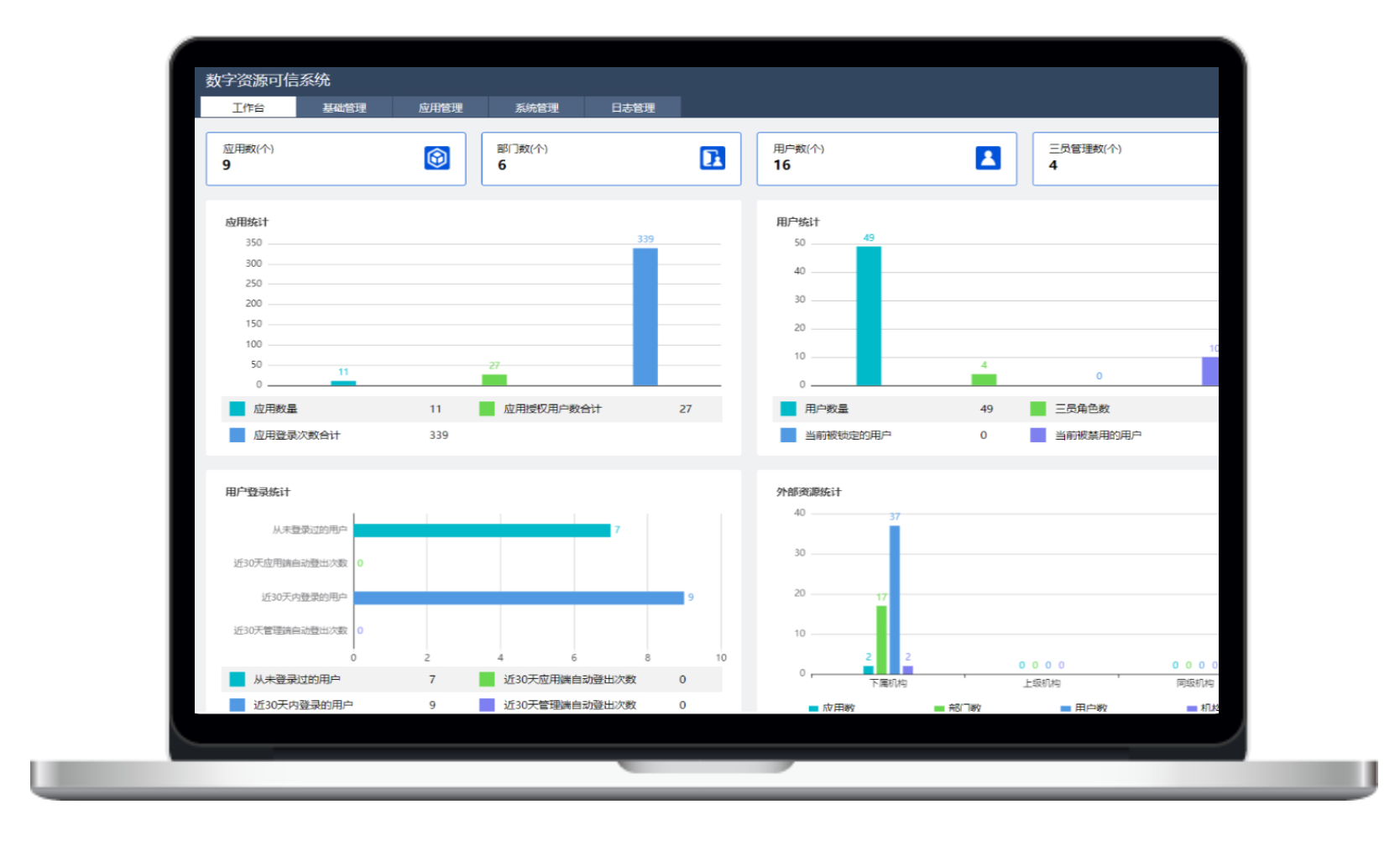
Task: Click the 部门数 legend in 外部资源统计
Action: [x=958, y=708]
